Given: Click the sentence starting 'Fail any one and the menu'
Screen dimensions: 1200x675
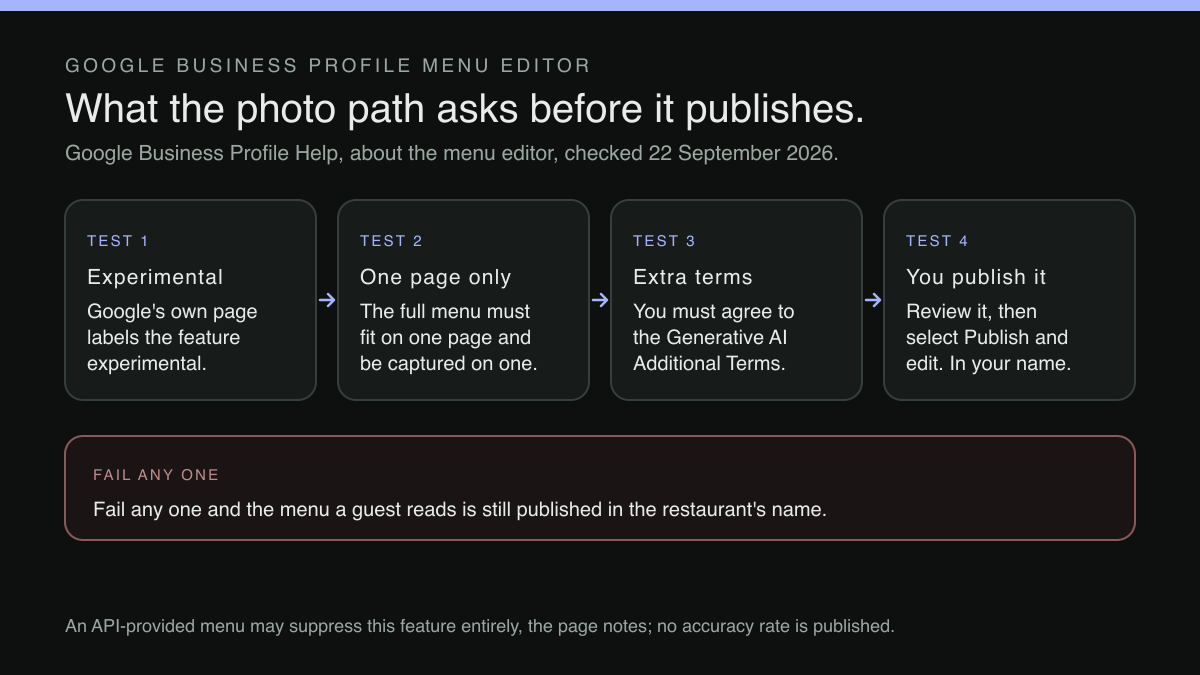Looking at the screenshot, I should [x=460, y=509].
